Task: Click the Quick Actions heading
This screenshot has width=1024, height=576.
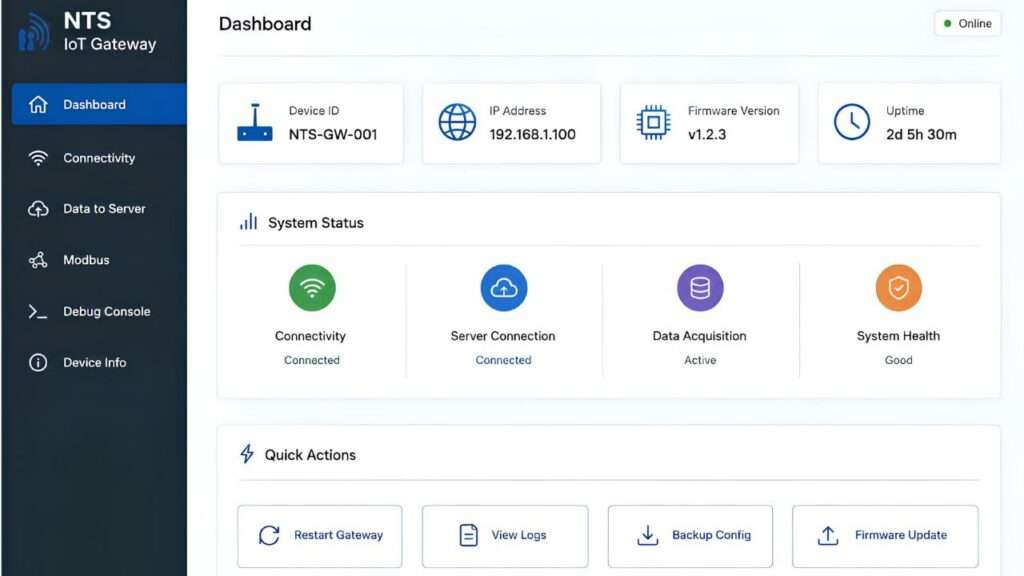Action: click(x=310, y=455)
